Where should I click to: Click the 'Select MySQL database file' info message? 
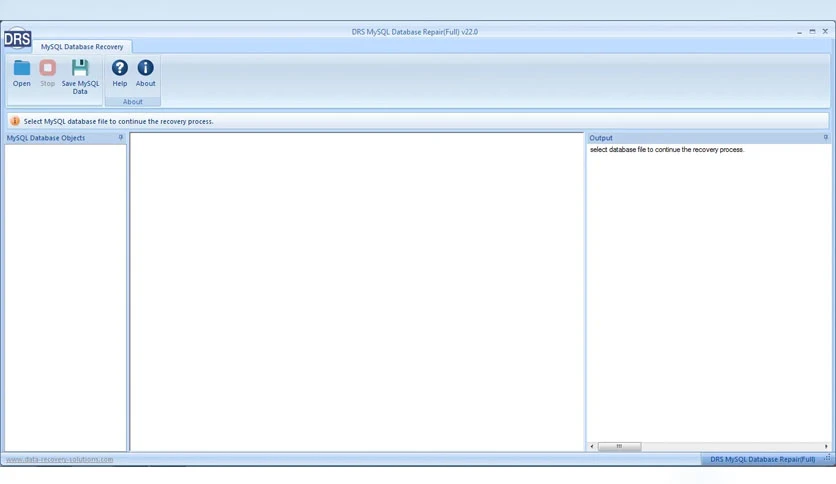coord(118,122)
